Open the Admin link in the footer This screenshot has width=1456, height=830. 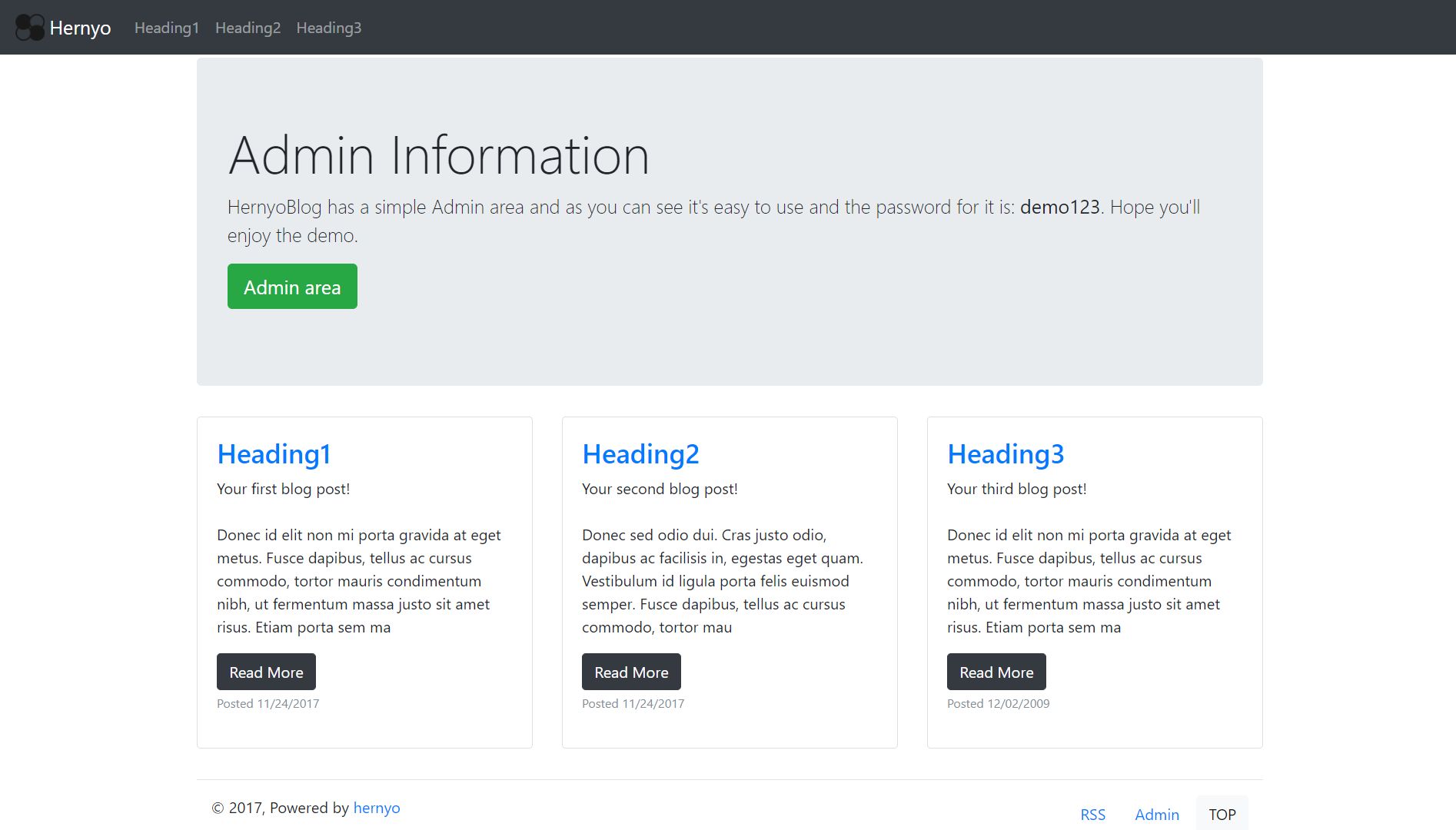1157,815
